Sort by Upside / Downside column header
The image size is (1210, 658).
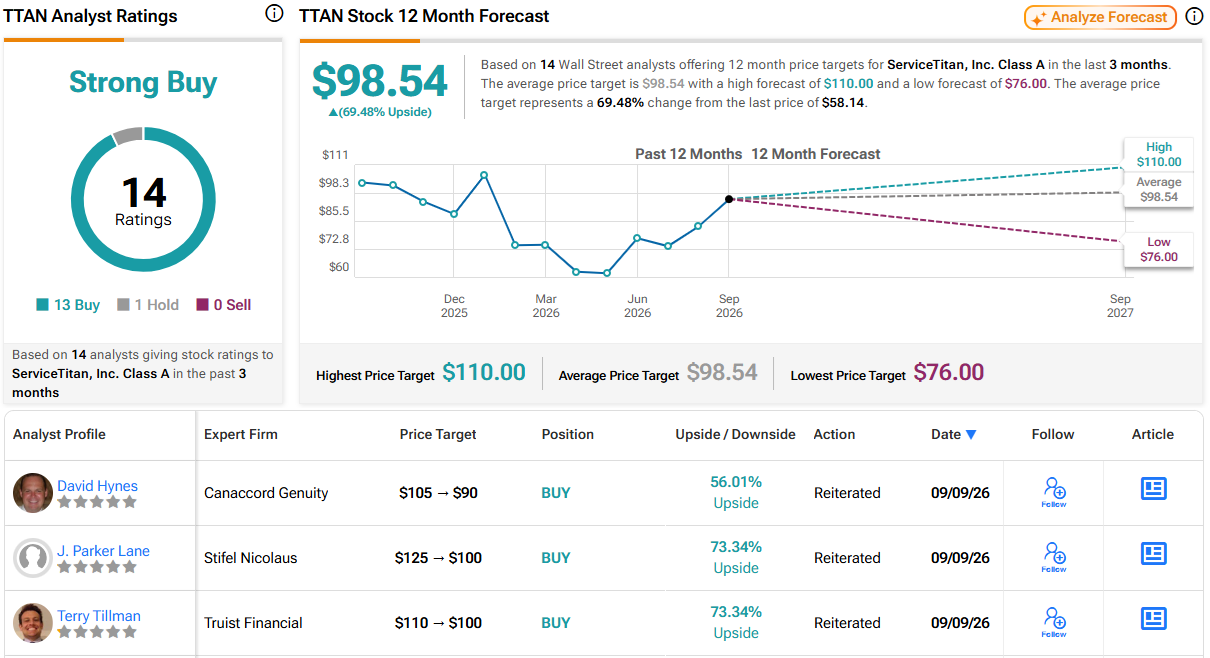click(735, 434)
